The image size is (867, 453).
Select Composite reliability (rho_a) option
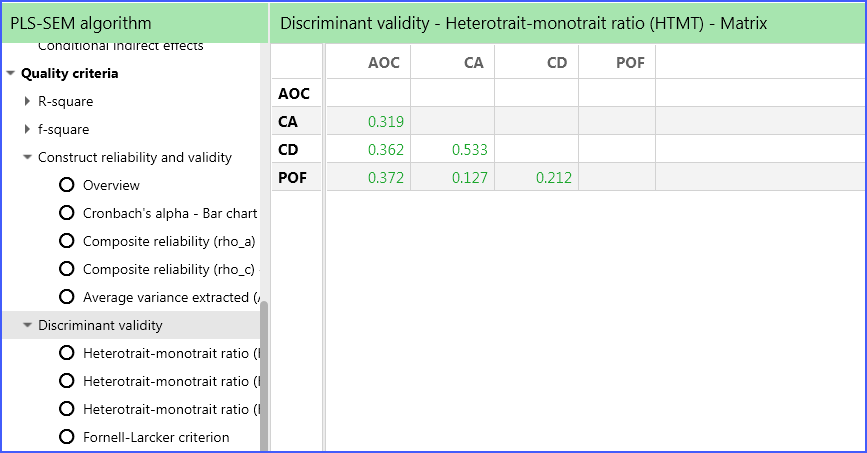pyautogui.click(x=67, y=241)
